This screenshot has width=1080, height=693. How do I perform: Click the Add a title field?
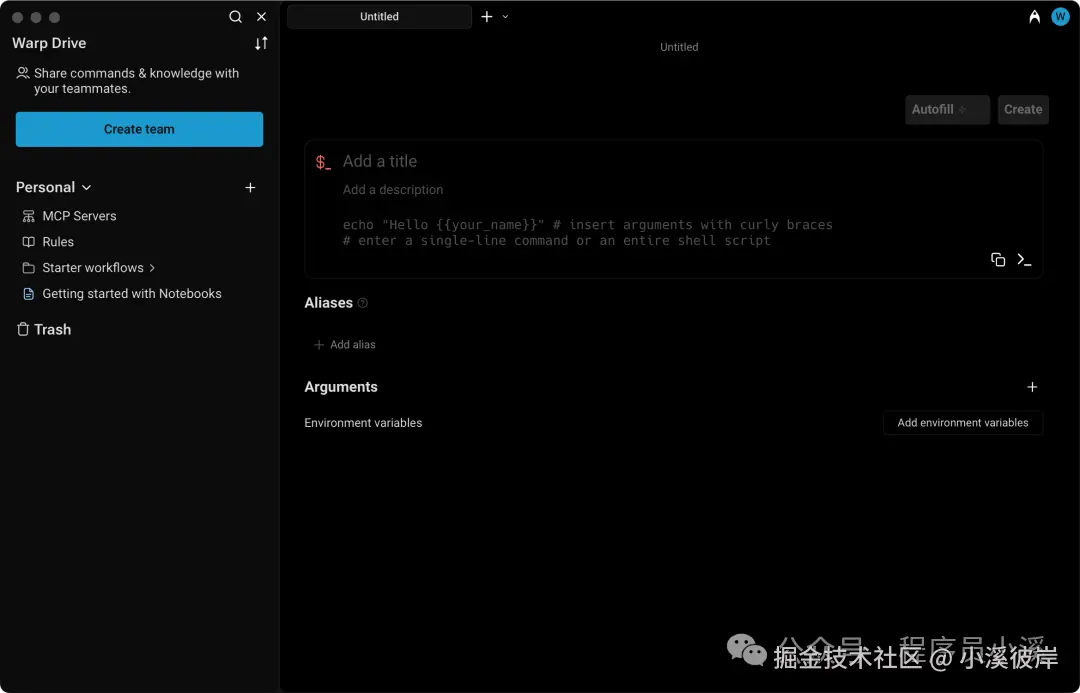[x=380, y=161]
